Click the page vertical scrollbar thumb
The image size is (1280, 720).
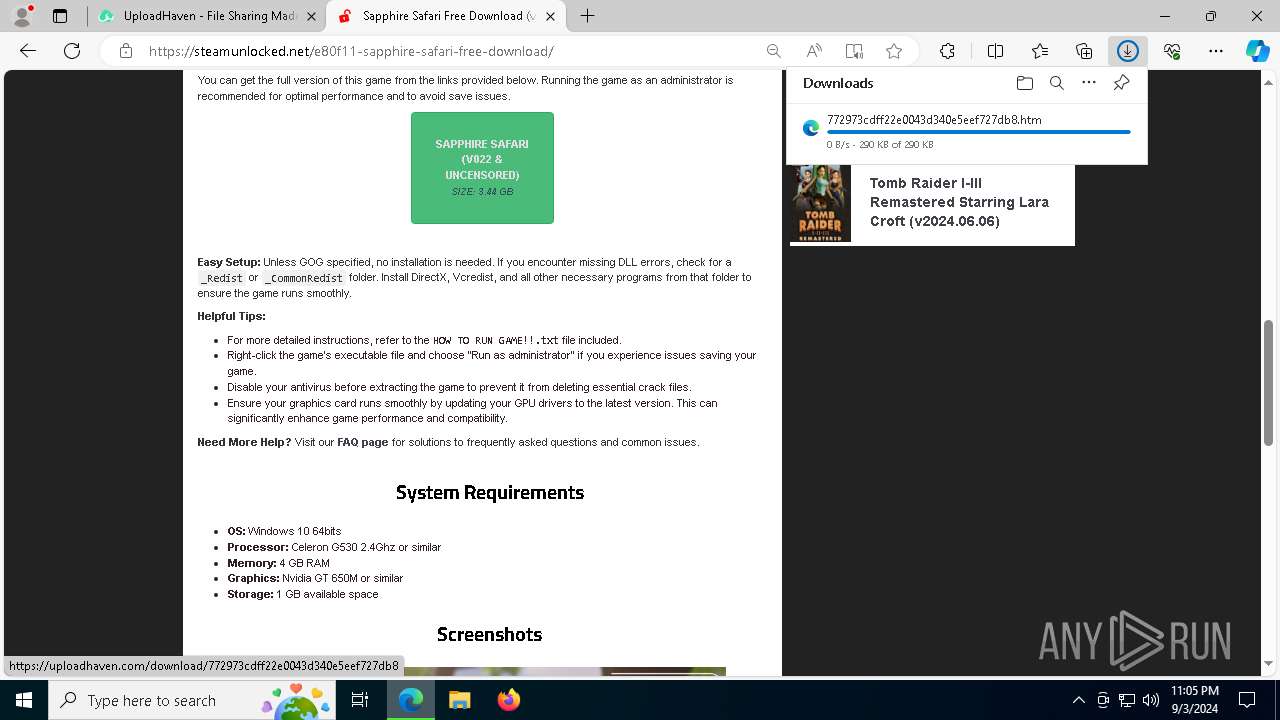[x=1269, y=383]
